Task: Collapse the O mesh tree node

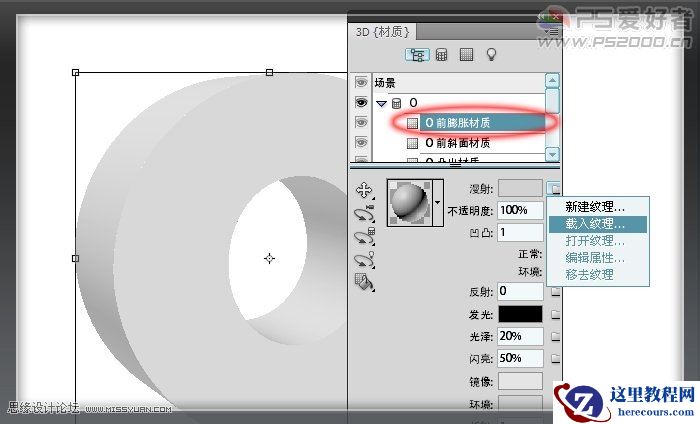Action: click(381, 104)
